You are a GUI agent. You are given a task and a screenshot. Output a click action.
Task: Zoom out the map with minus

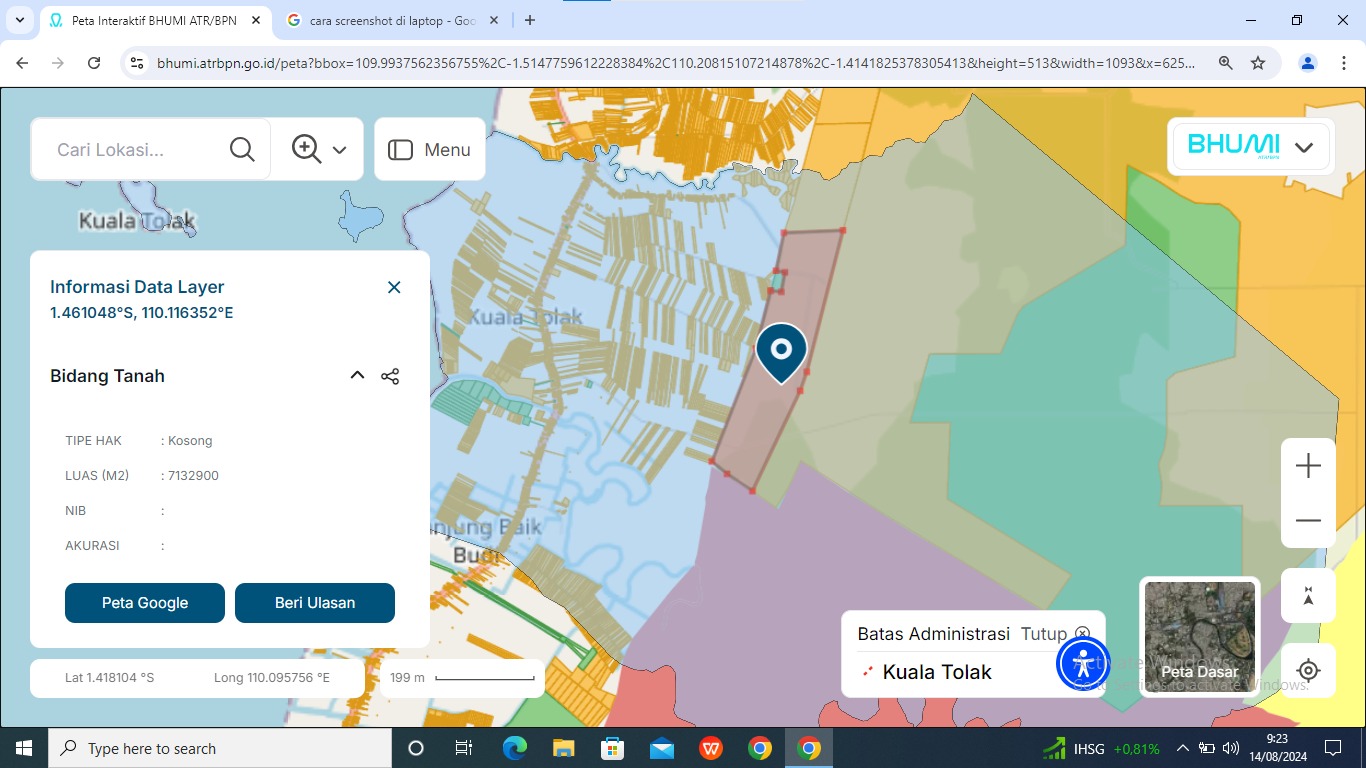pos(1308,521)
